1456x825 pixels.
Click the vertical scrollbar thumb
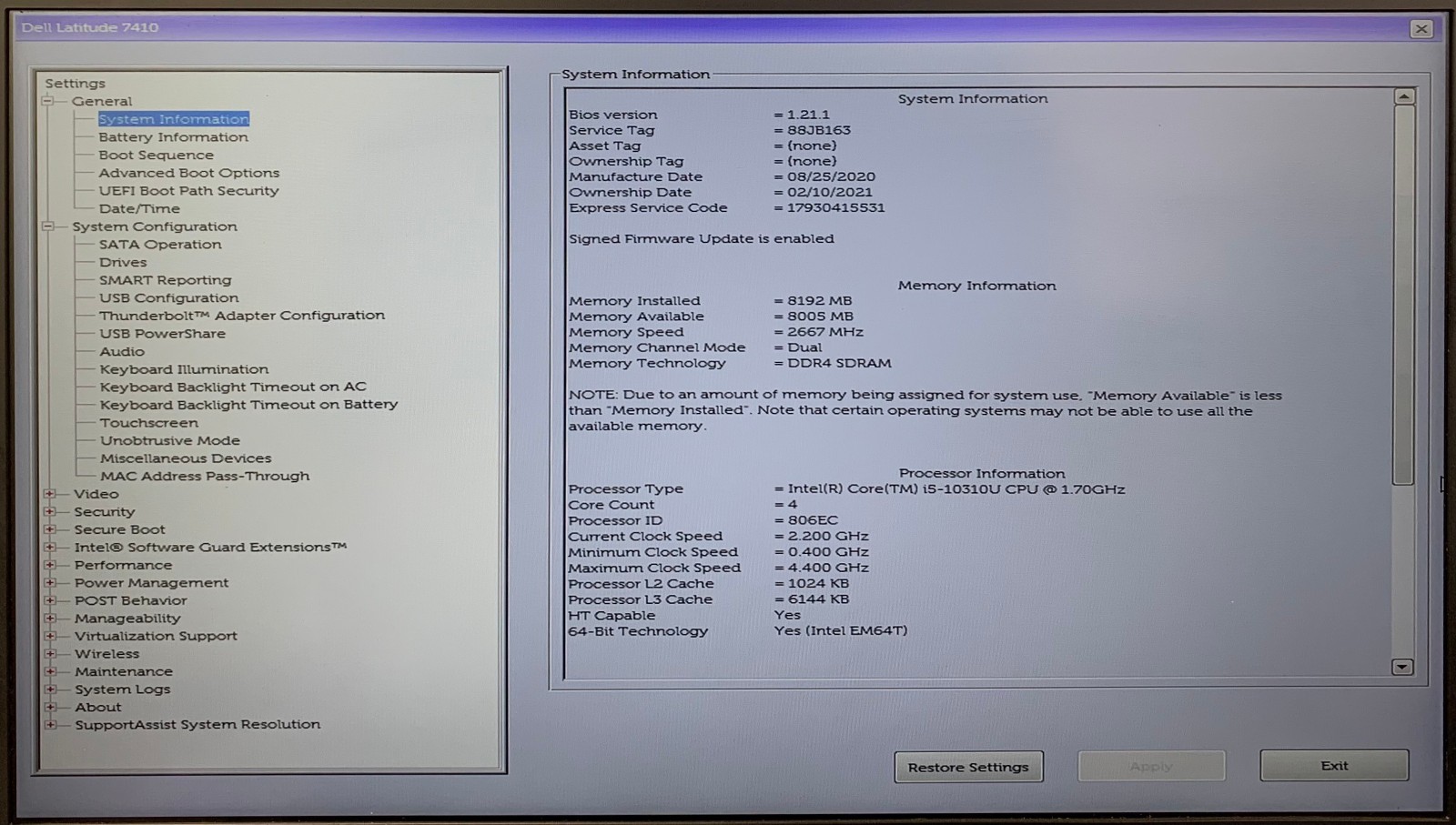coord(1403,295)
